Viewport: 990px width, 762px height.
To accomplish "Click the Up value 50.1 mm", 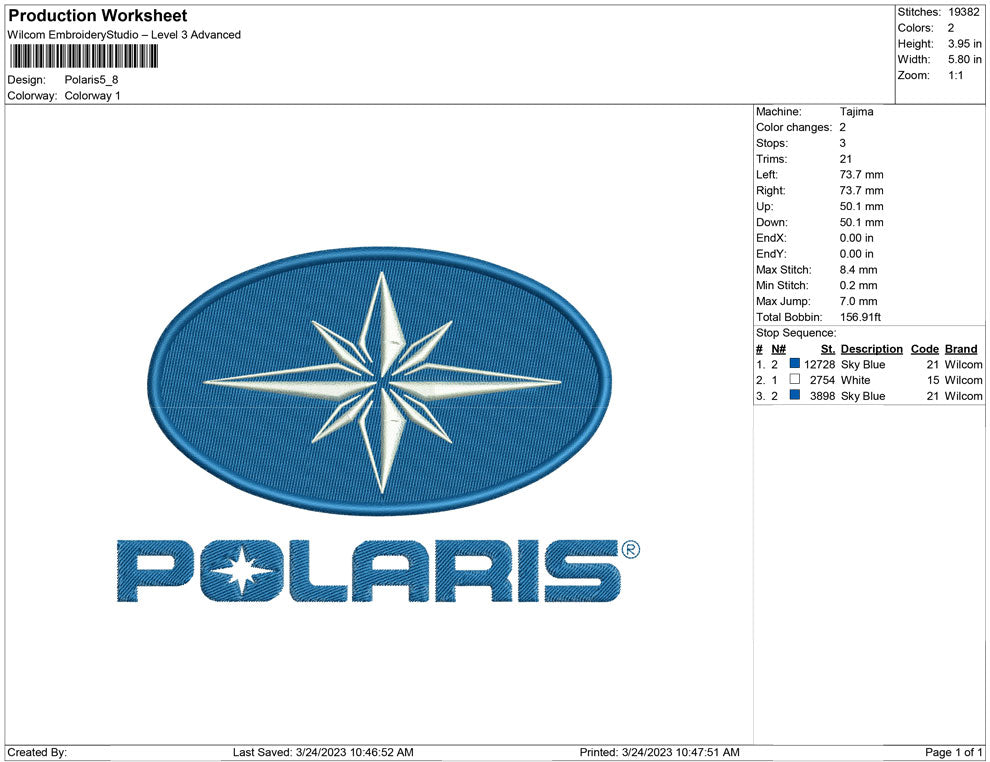I will pos(861,206).
